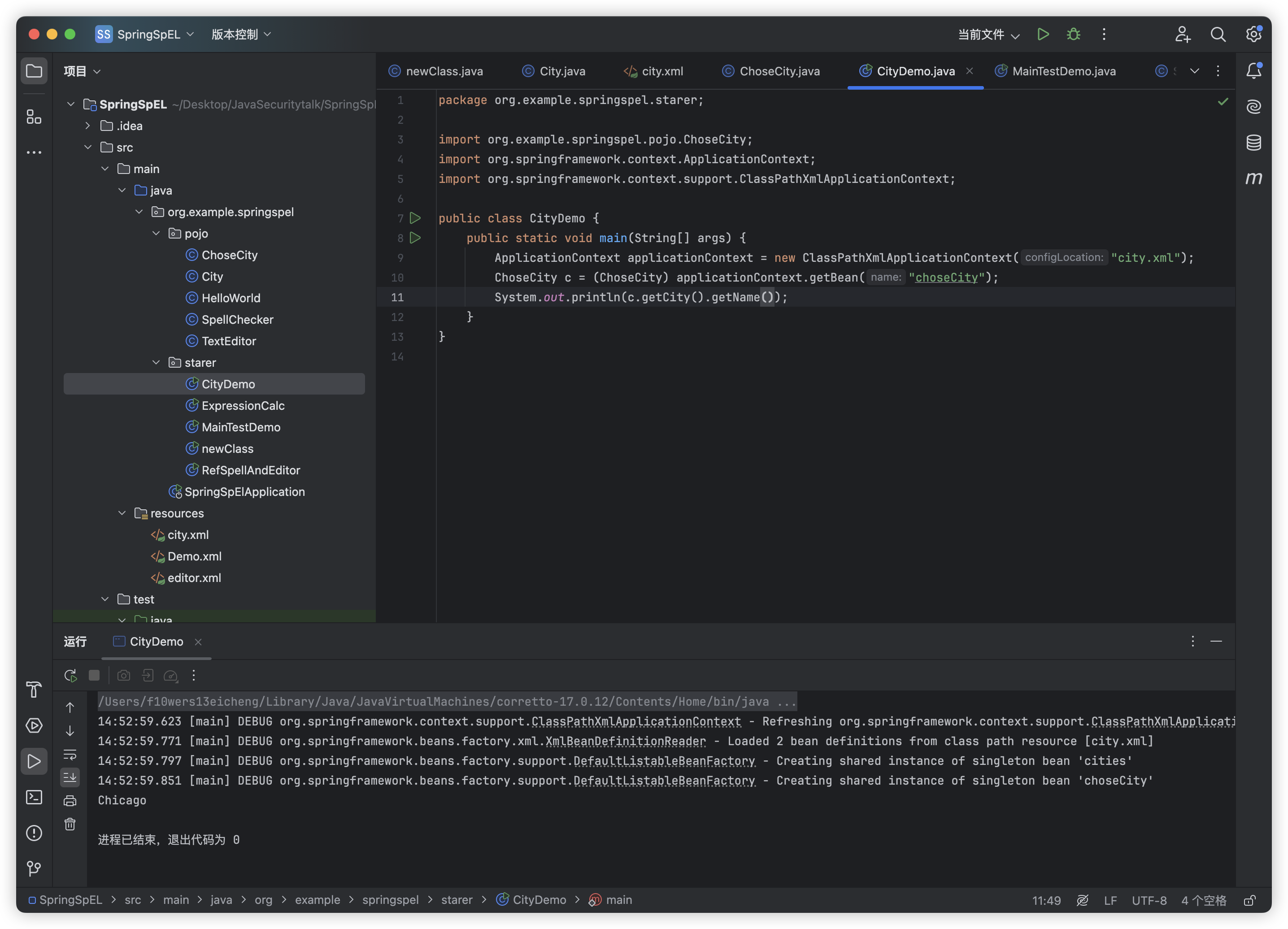Open the Git version control tool window icon
Image resolution: width=1288 pixels, height=929 pixels.
[34, 868]
